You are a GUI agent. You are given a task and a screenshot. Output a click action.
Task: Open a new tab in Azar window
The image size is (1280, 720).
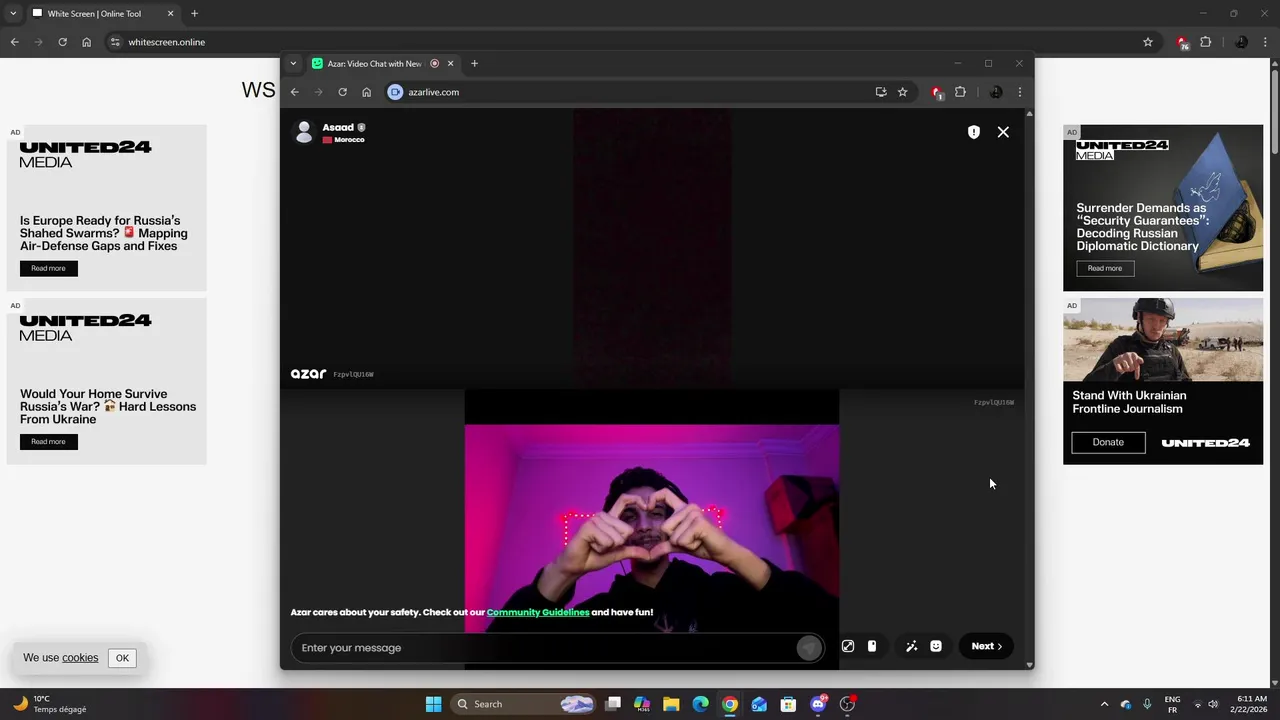click(474, 63)
